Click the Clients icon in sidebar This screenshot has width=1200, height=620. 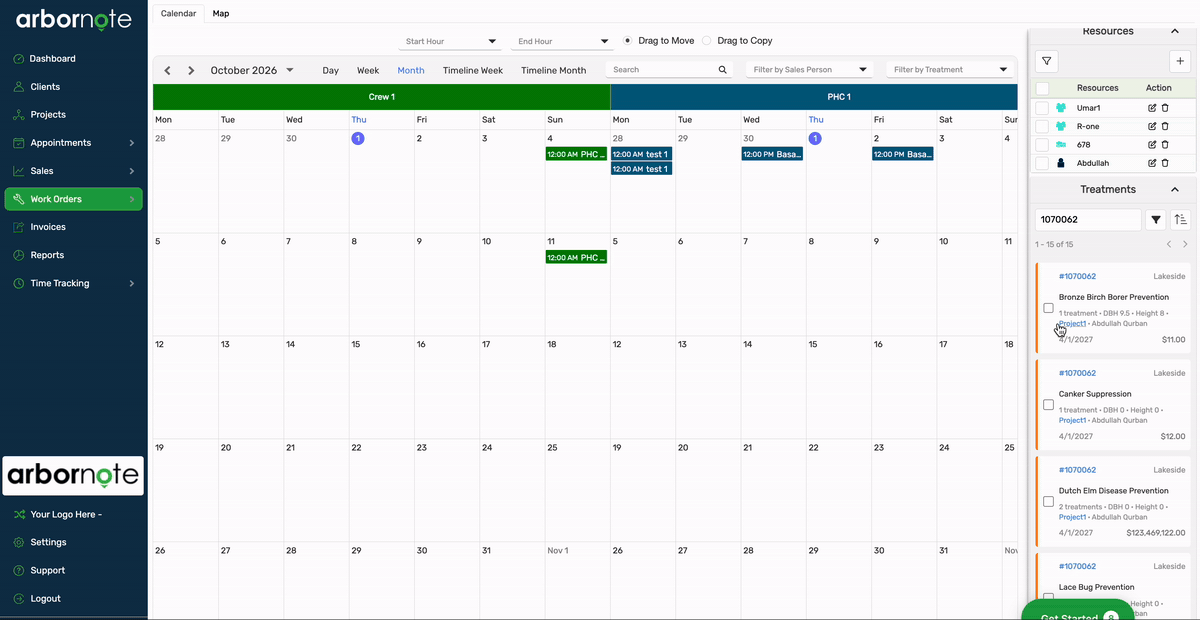(x=19, y=87)
